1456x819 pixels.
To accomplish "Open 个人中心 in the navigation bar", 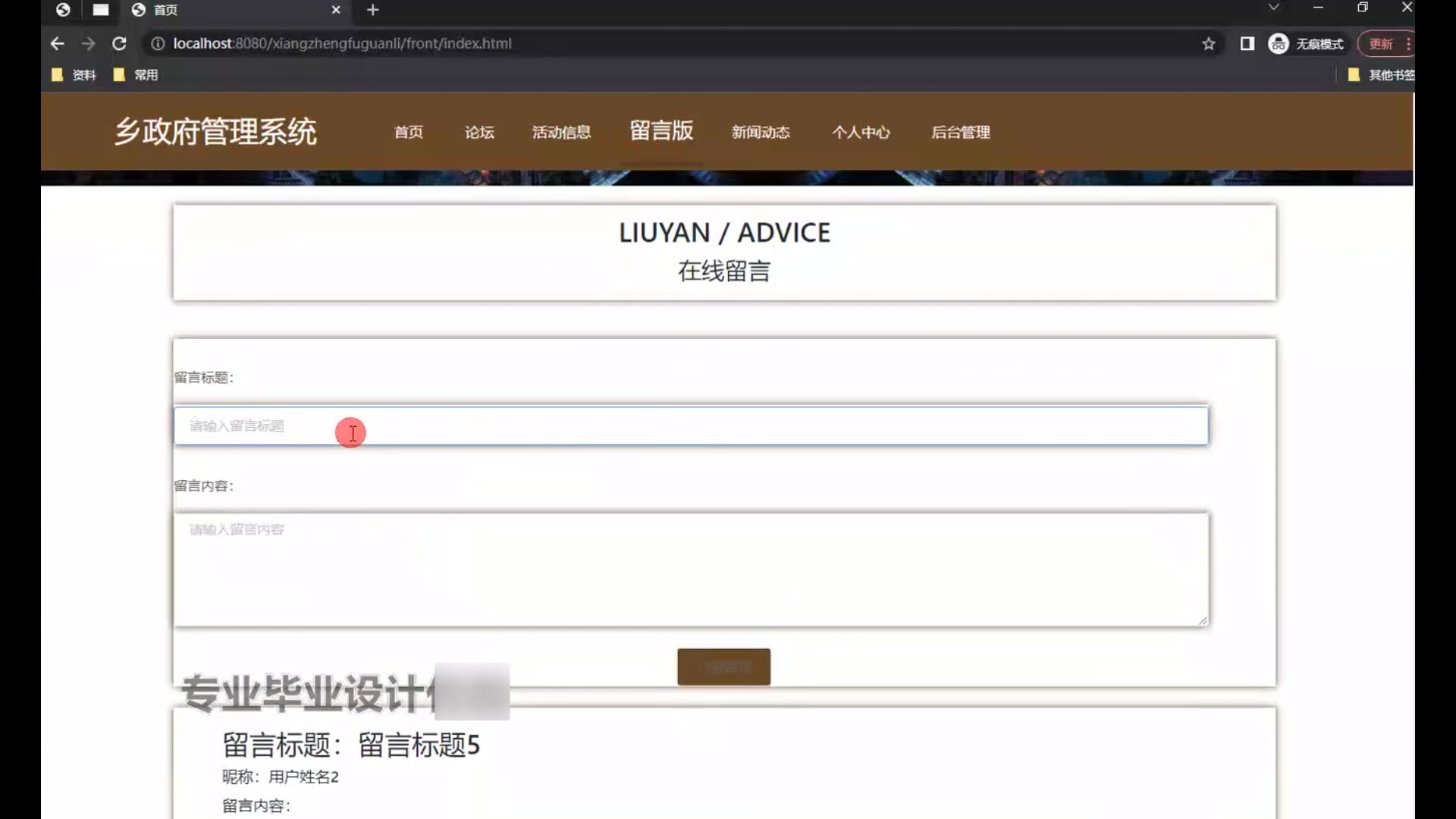I will click(861, 133).
